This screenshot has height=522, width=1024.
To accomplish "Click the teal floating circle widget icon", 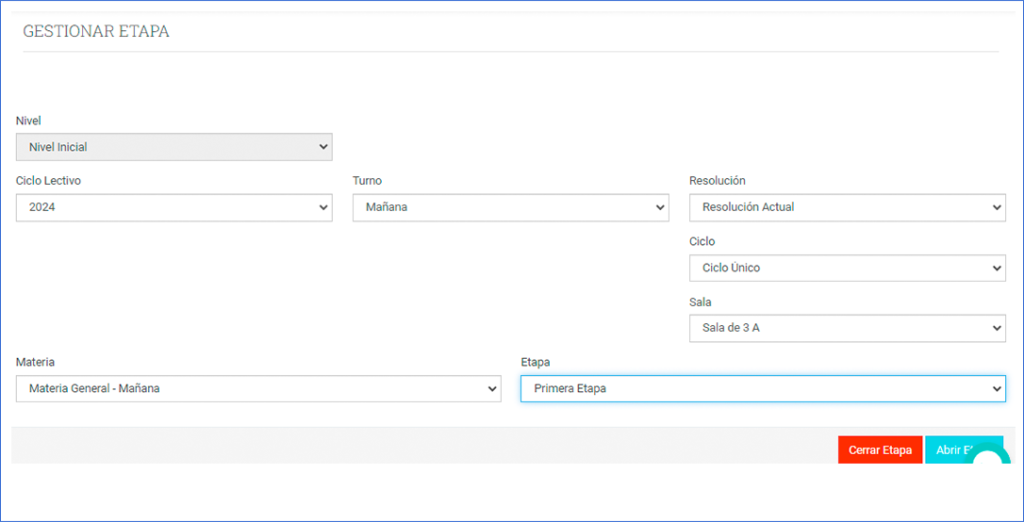I will click(x=990, y=462).
